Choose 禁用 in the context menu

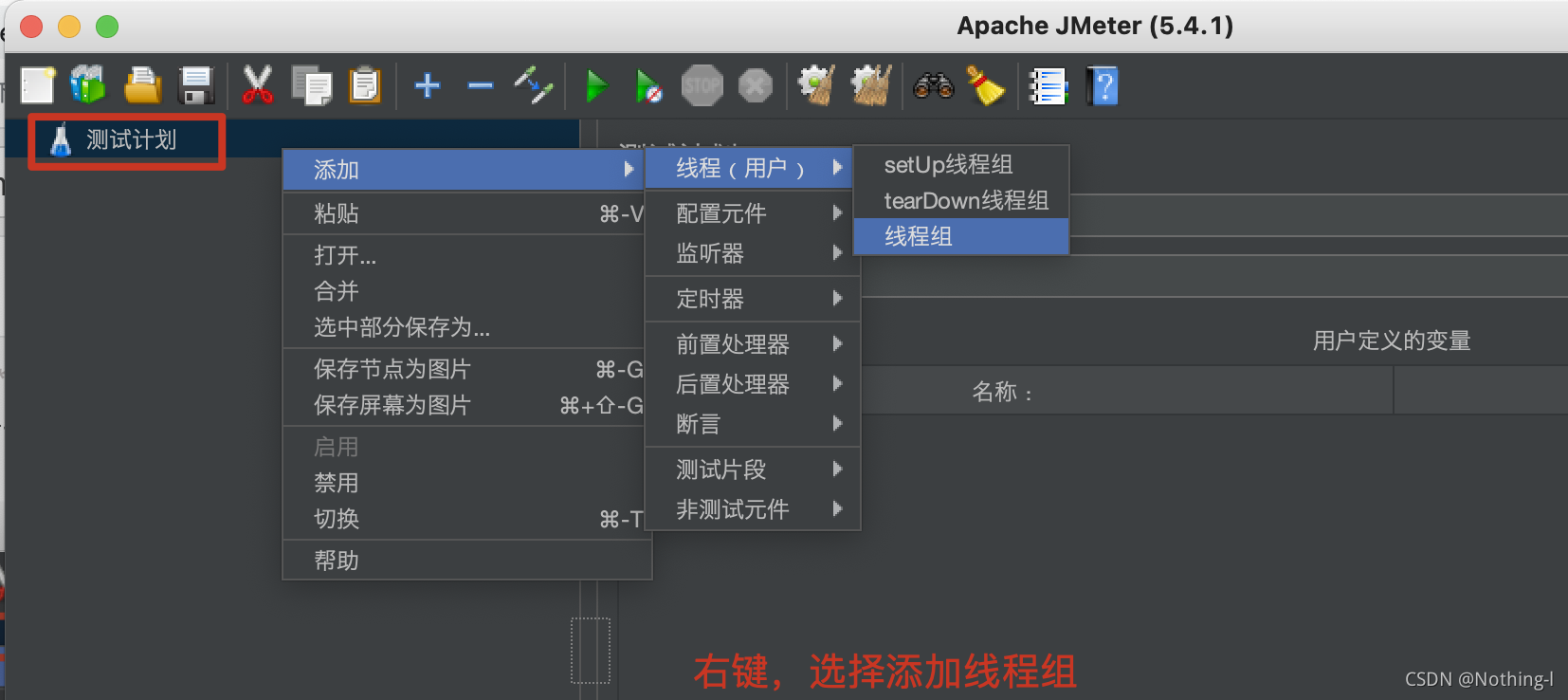point(463,483)
